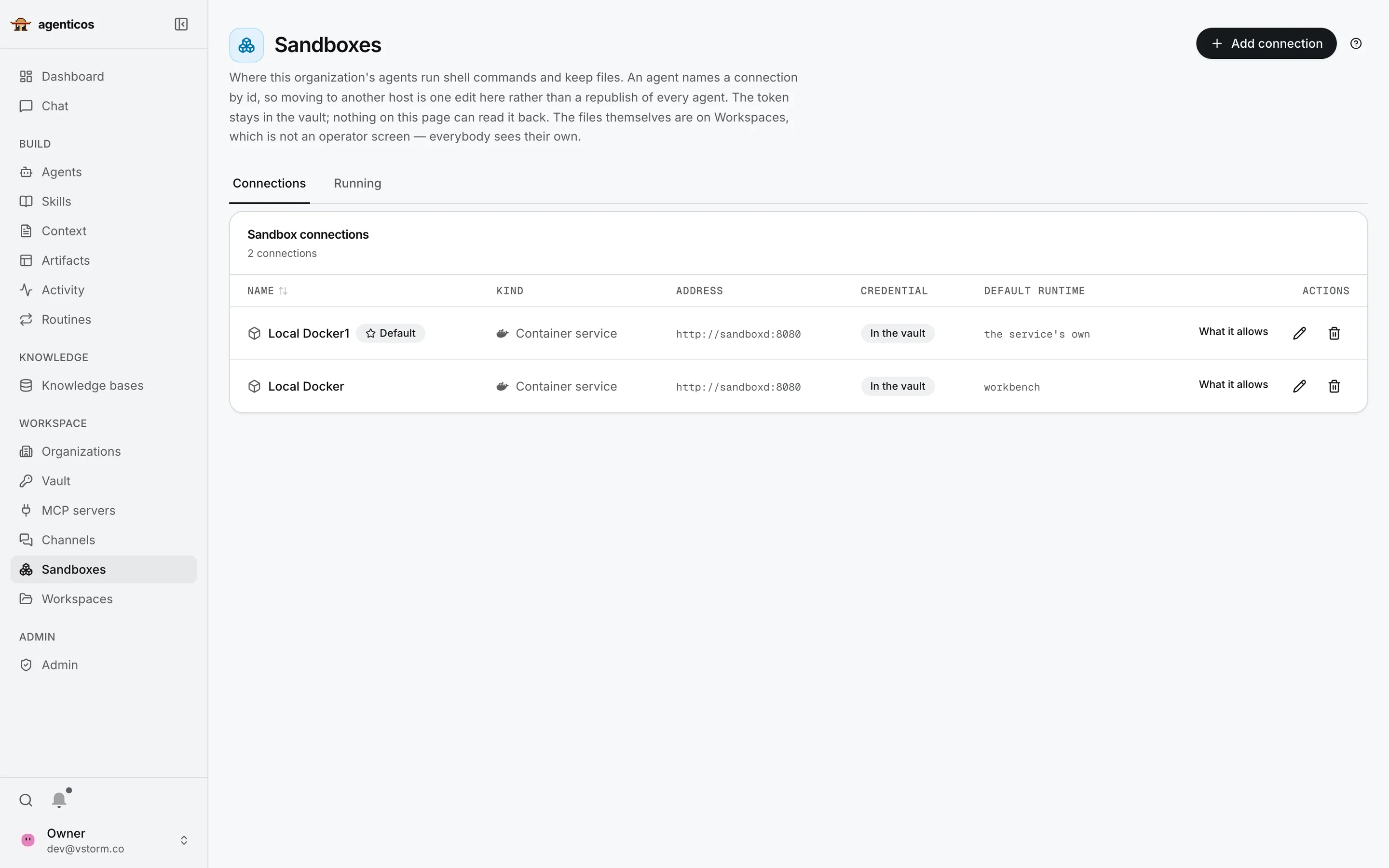Viewport: 1389px width, 868px height.
Task: Delete the Local Docker connection
Action: [1334, 386]
